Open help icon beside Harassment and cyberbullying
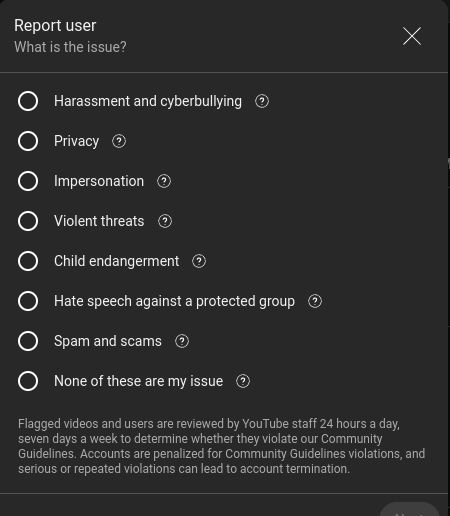 pos(262,101)
